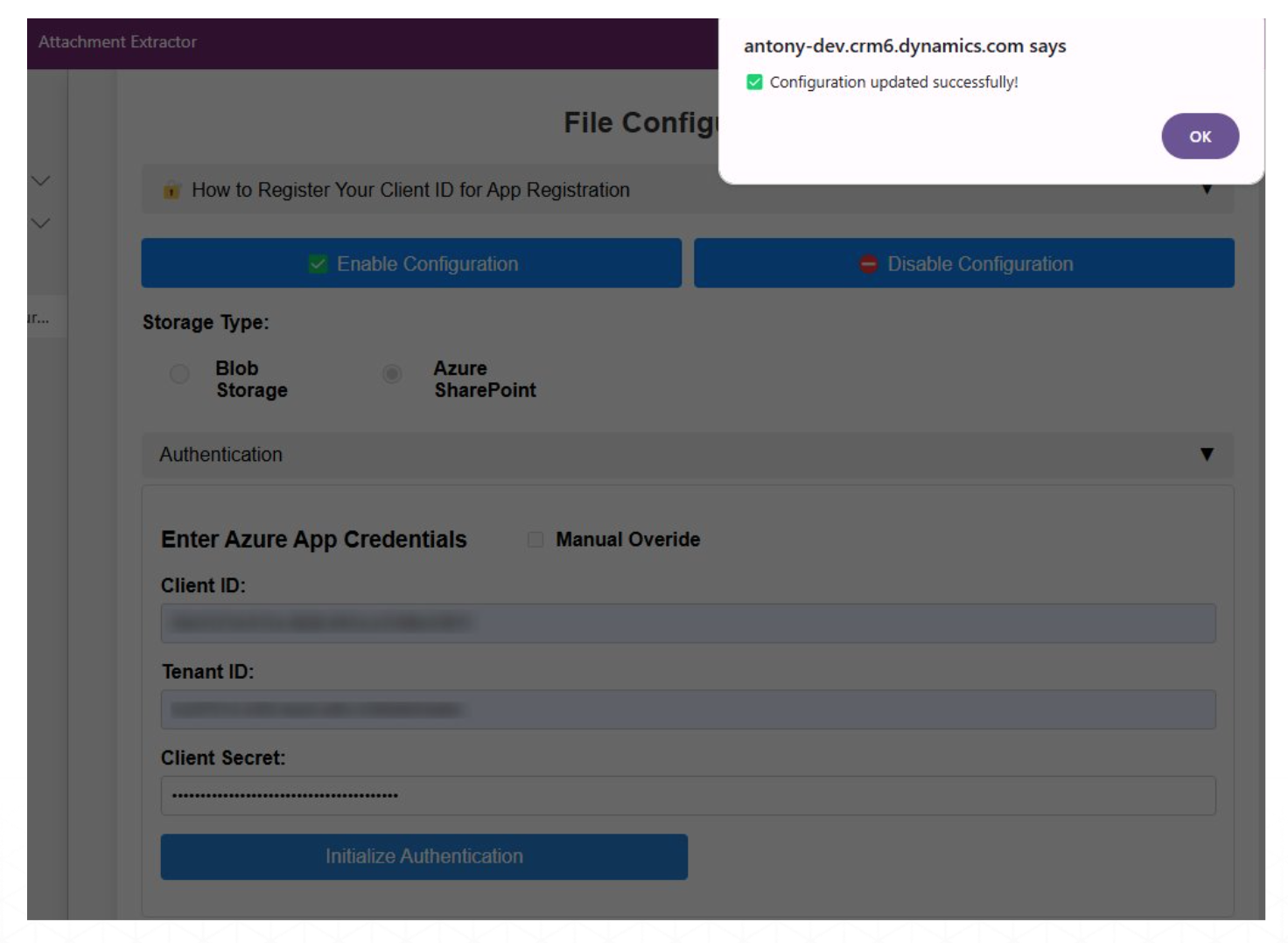The image size is (1288, 943).
Task: Select the truncated item in the left sidebar
Action: (39, 318)
